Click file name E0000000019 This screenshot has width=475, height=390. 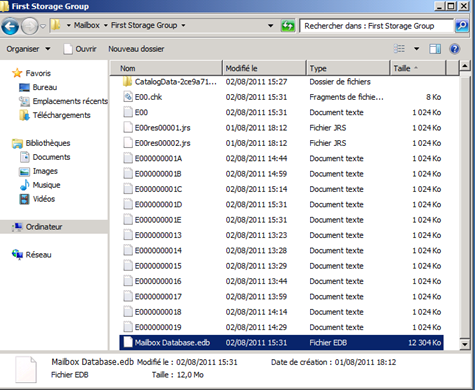[x=158, y=327]
